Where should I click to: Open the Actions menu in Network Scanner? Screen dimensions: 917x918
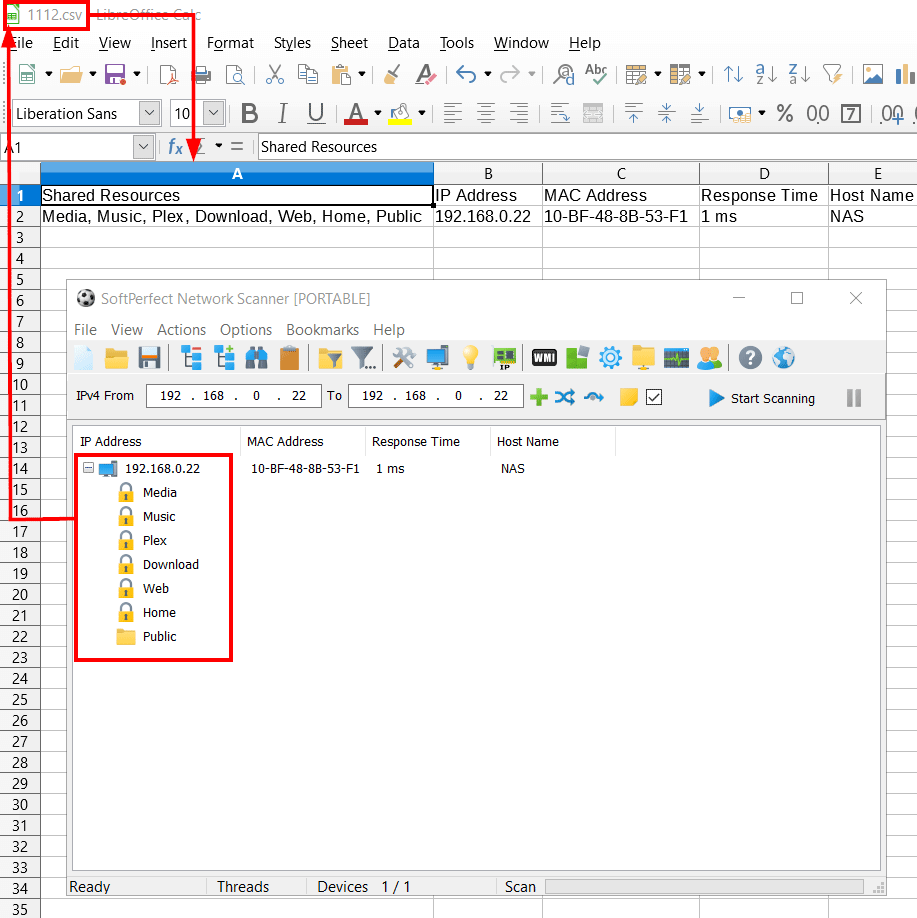click(182, 330)
